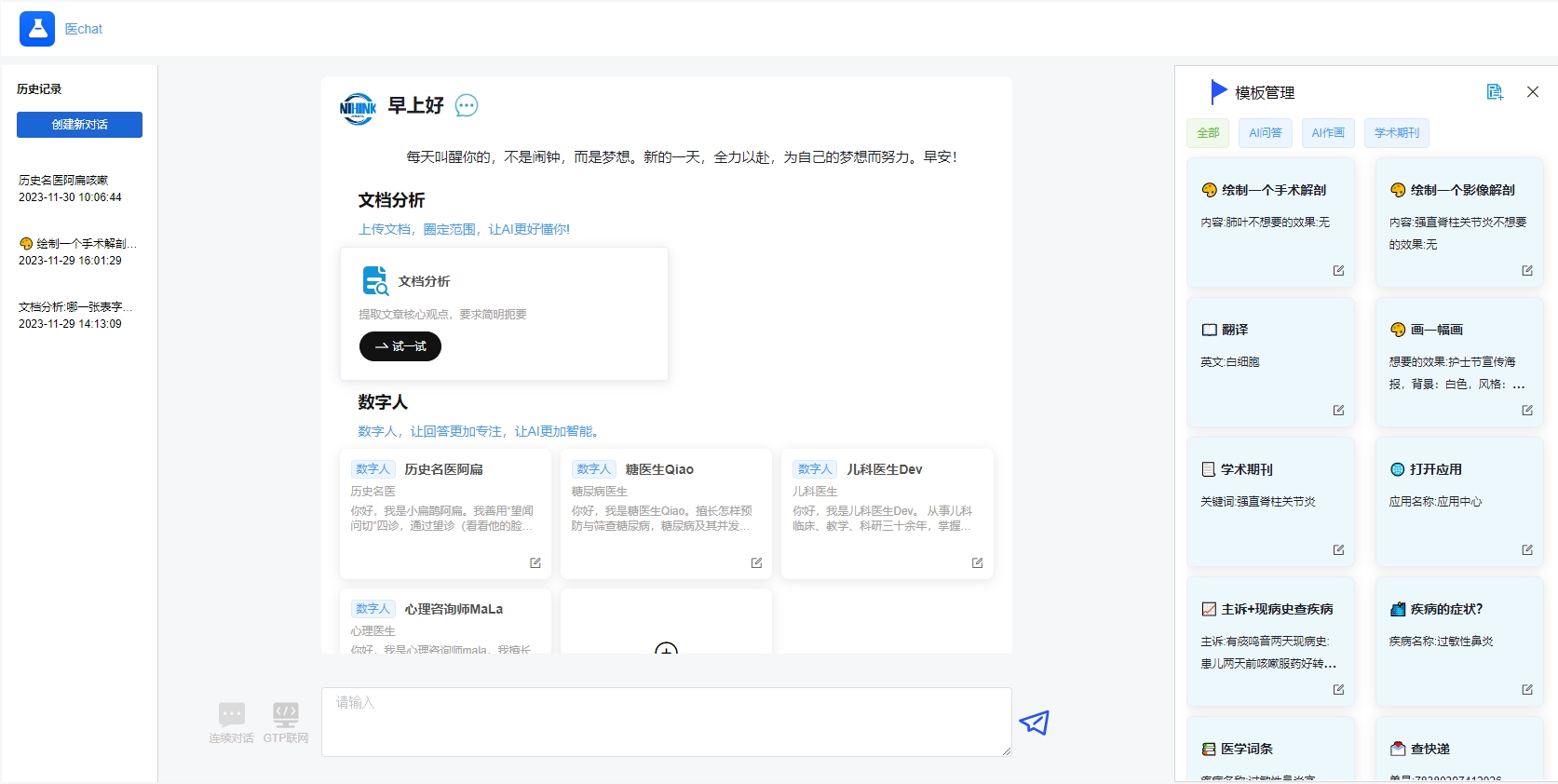1558x784 pixels.
Task: Edit the 主诉+现病史查疾病 template
Action: click(x=1338, y=689)
